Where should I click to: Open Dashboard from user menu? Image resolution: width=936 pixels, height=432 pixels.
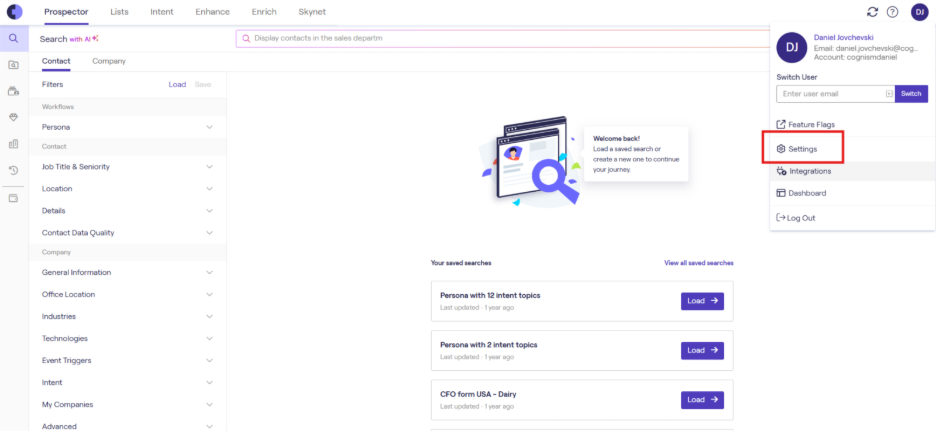pyautogui.click(x=801, y=193)
